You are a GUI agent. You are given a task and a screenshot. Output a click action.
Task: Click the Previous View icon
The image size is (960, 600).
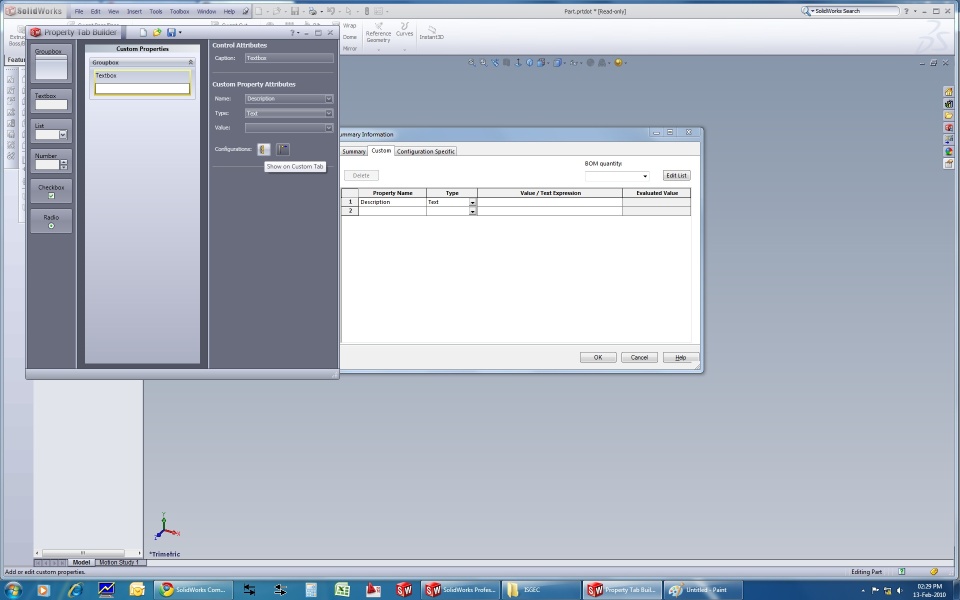(x=495, y=62)
